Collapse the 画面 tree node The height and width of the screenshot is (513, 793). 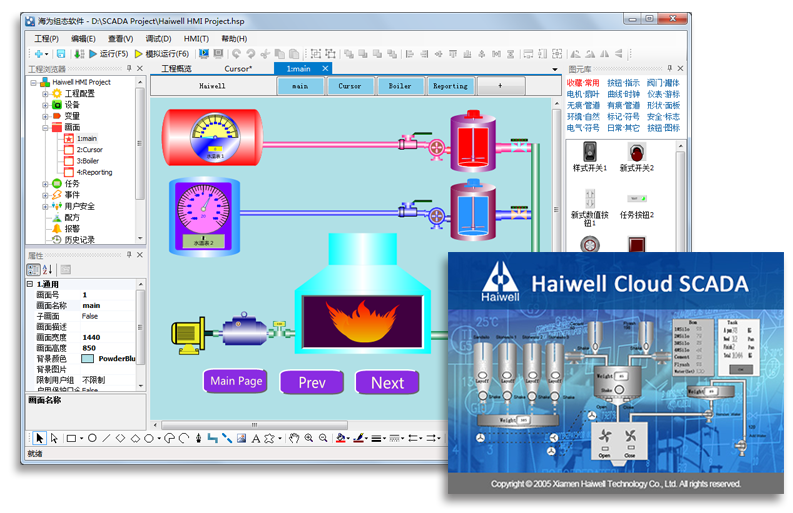click(45, 128)
